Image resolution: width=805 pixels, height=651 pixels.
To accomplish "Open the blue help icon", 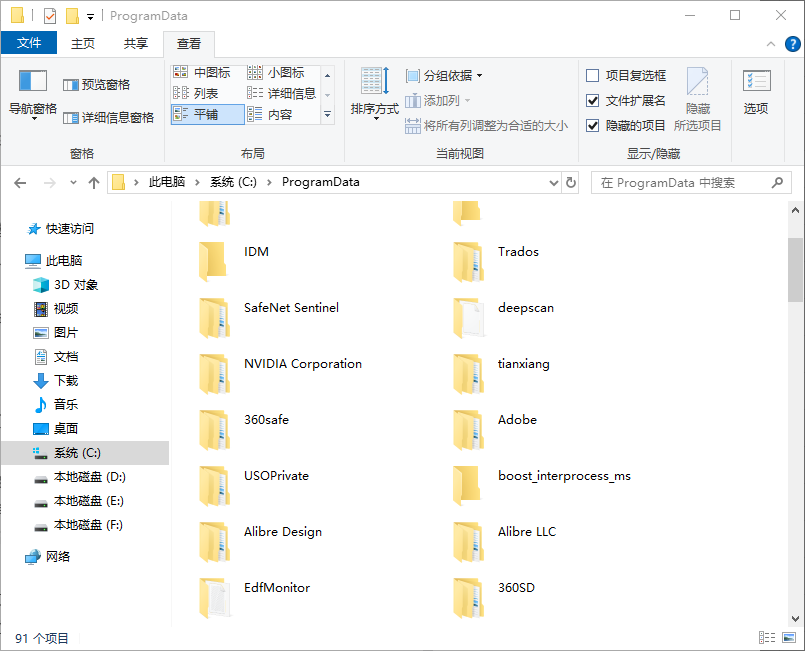I will click(x=792, y=44).
